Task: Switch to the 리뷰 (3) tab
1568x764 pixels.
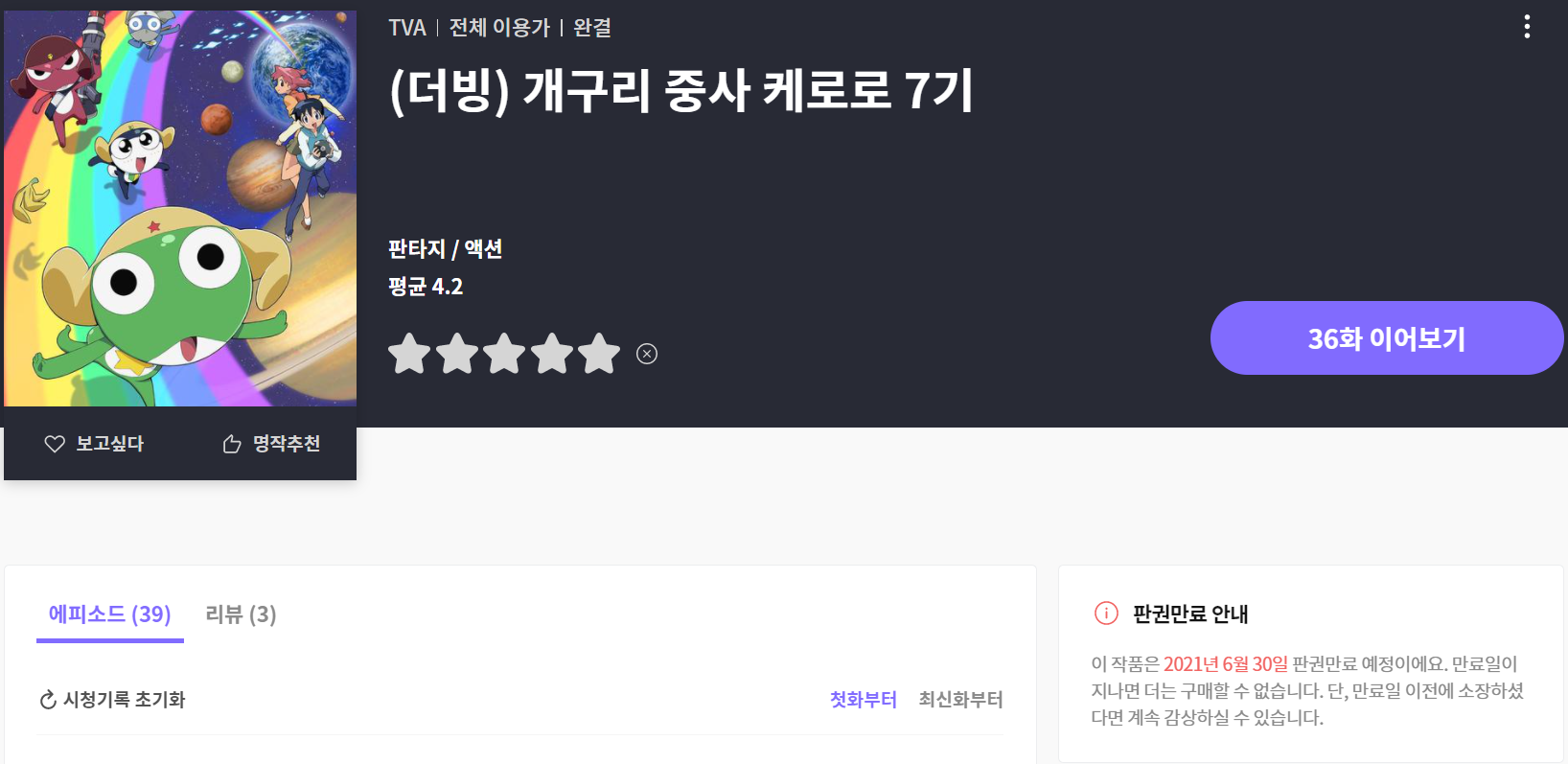Action: coord(241,614)
